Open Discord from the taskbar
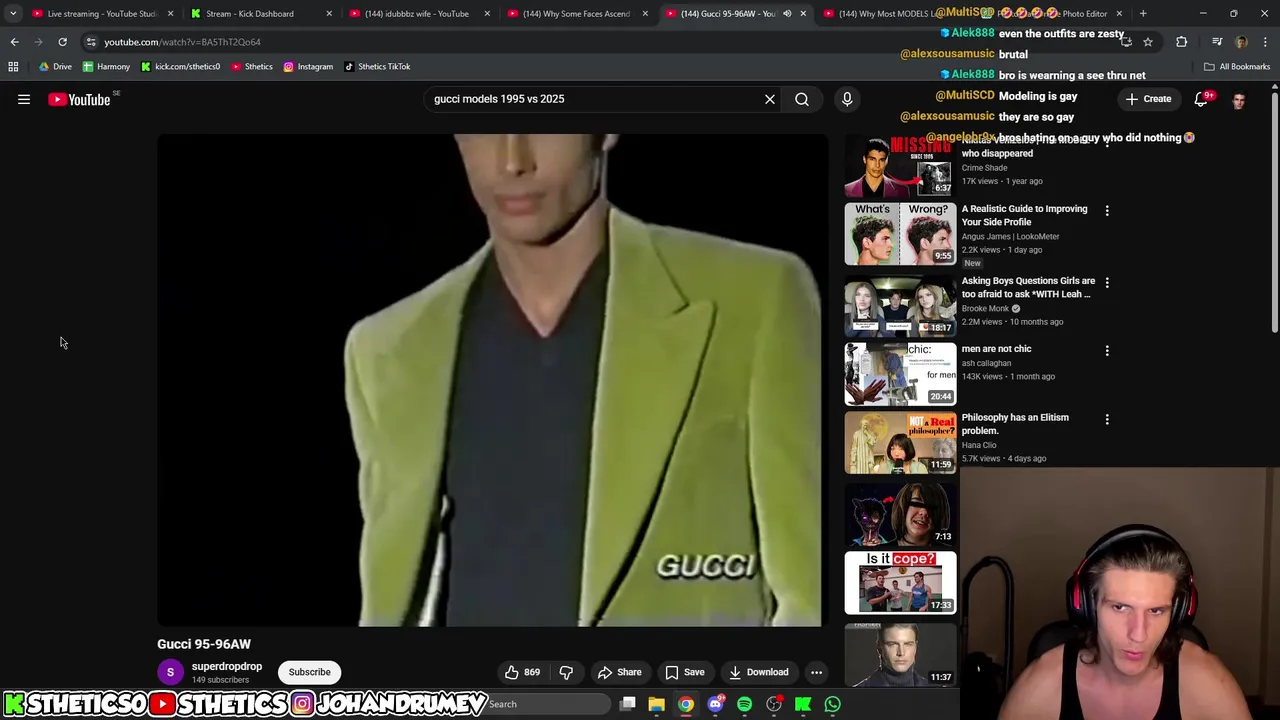1280x720 pixels. (x=715, y=704)
